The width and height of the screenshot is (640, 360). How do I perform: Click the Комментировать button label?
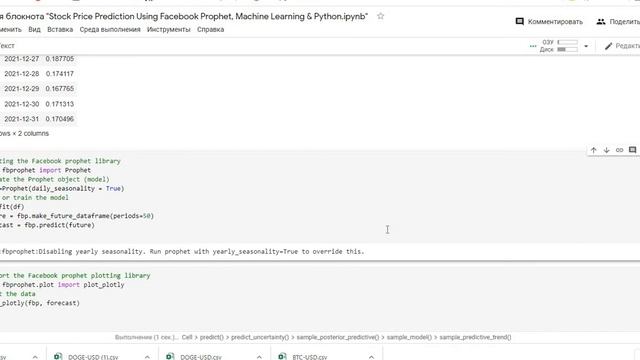point(555,22)
